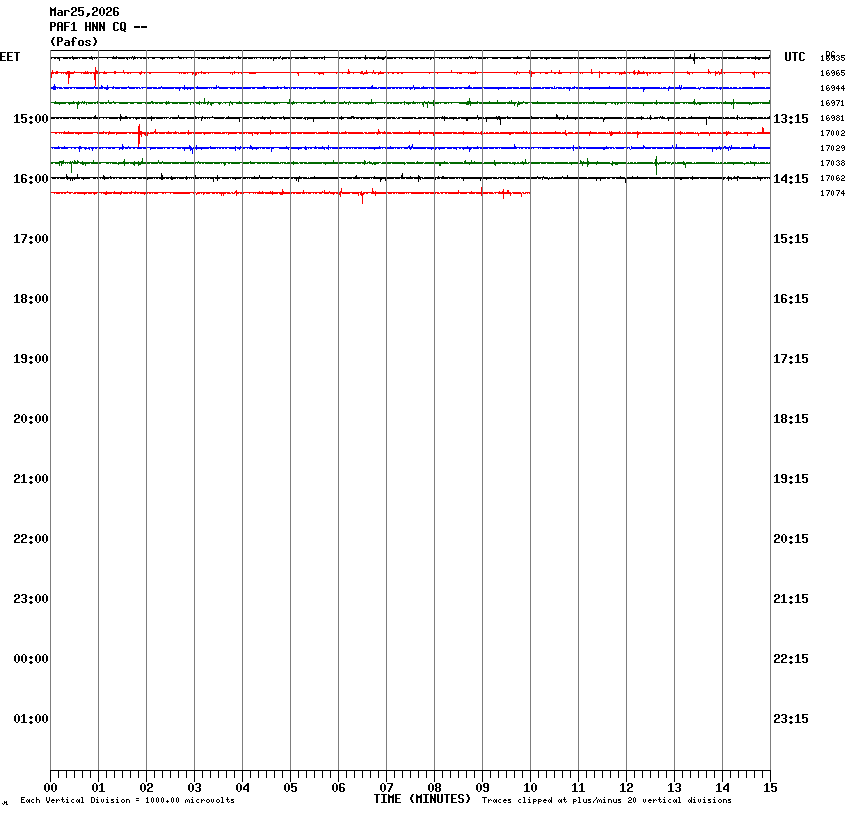Select the 23:15 UTC time label
850x814 pixels.
(791, 719)
